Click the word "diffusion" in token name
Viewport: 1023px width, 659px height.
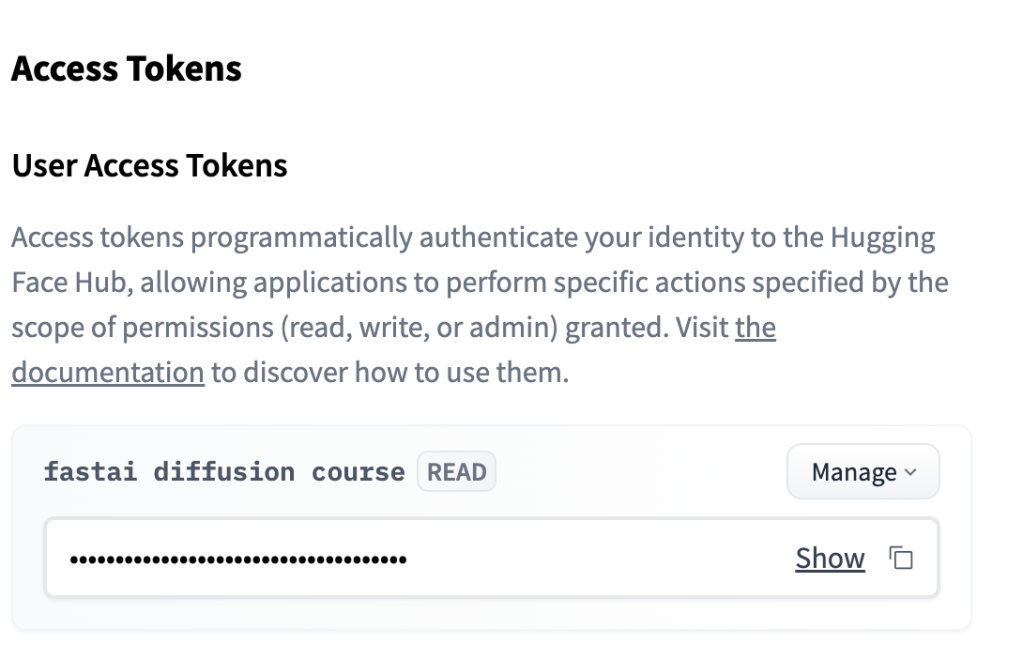(x=224, y=472)
